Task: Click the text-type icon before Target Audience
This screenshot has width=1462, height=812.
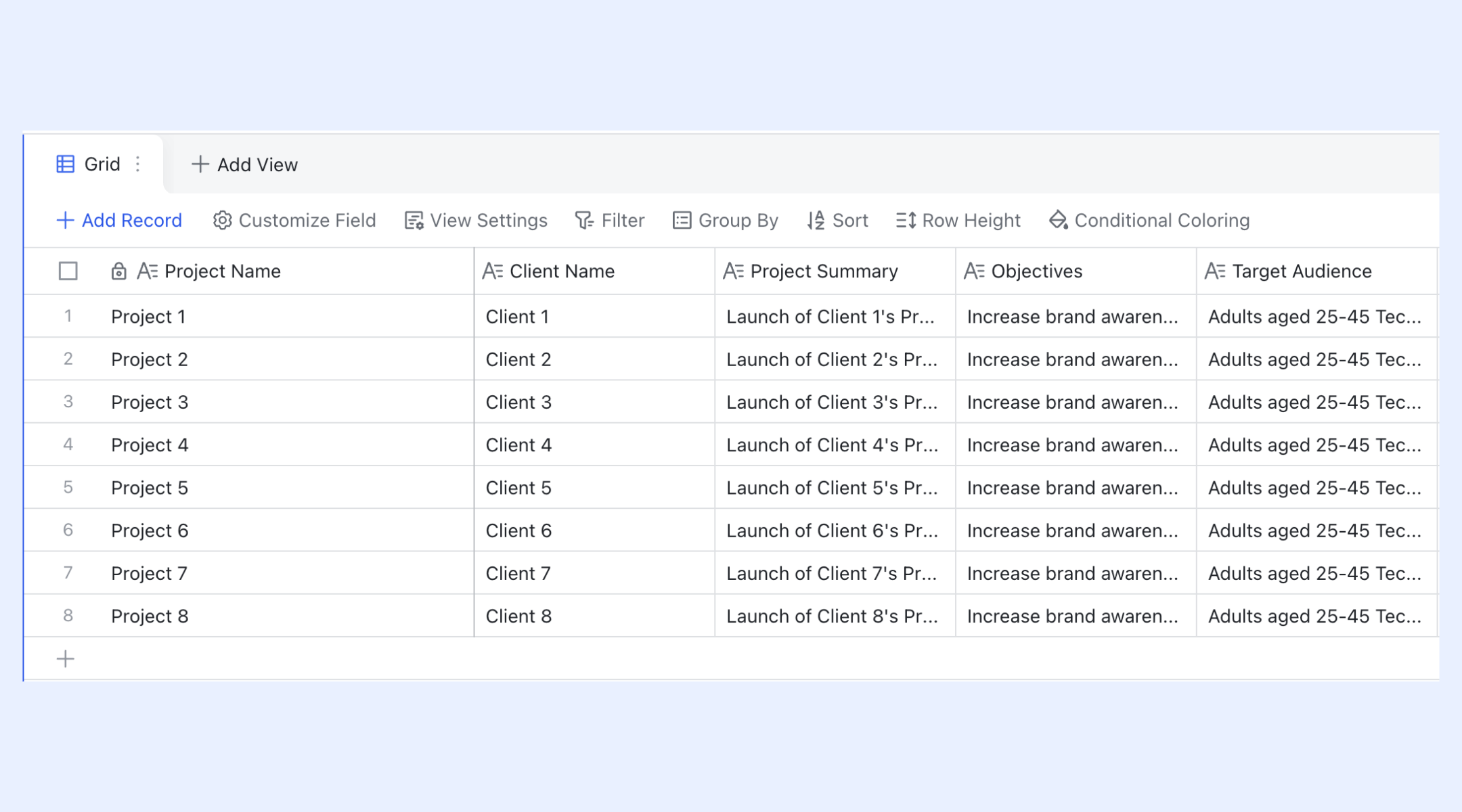Action: tap(1216, 271)
